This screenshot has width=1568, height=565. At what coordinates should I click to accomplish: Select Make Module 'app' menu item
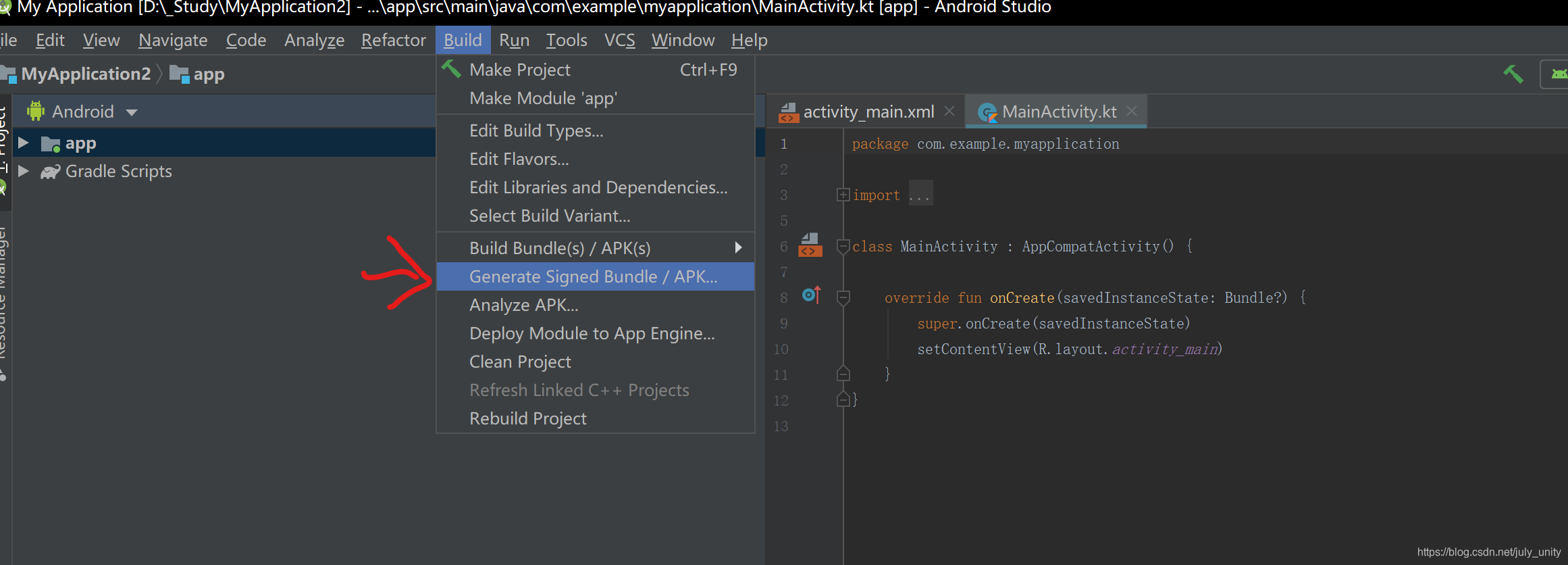595,98
